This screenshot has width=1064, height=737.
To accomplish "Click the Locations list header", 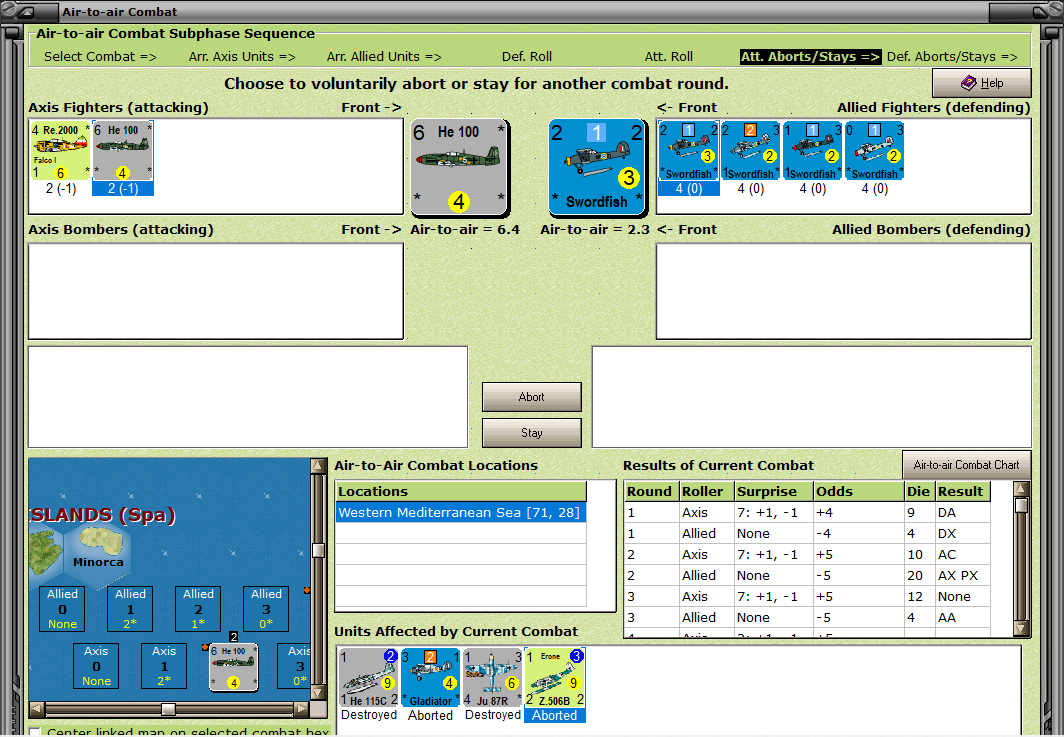I will pos(461,491).
